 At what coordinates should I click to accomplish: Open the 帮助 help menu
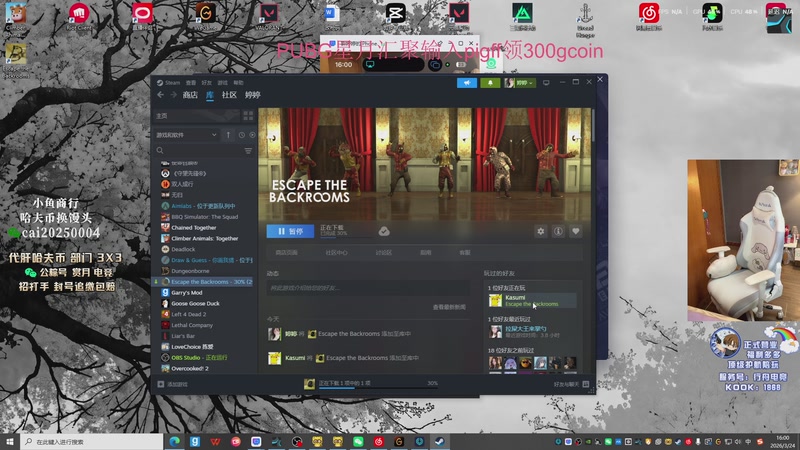point(239,83)
